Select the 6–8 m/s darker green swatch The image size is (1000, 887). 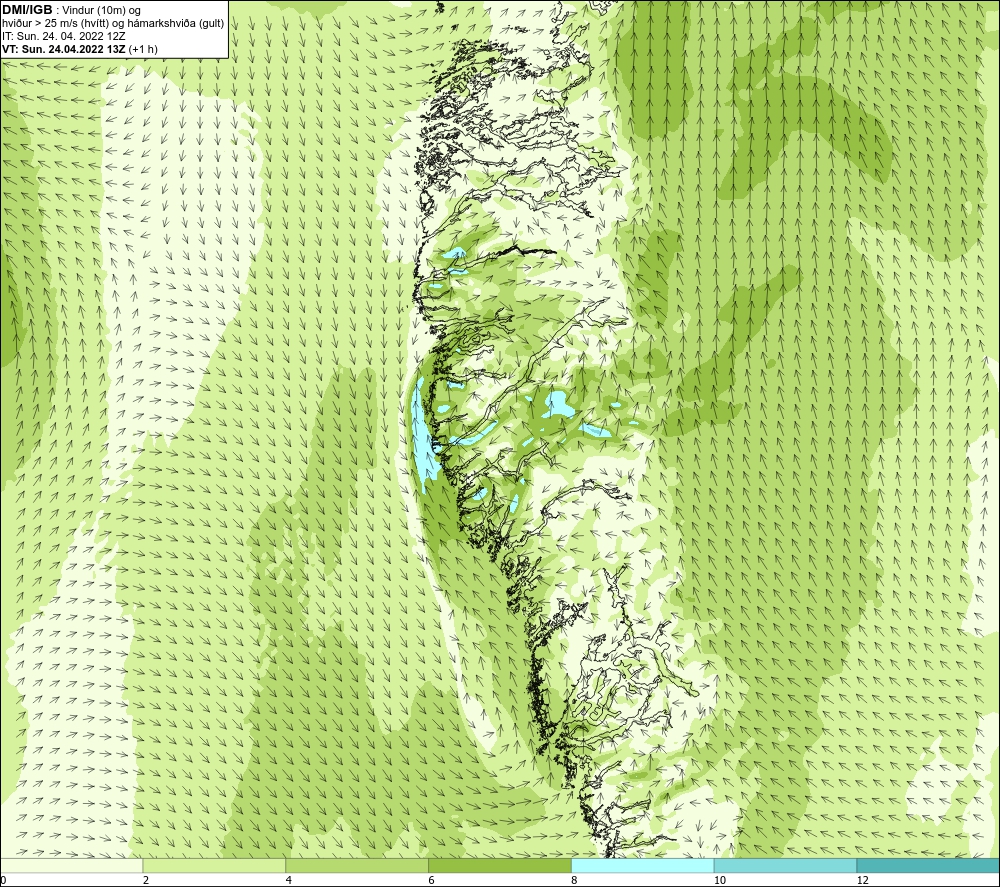500,865
